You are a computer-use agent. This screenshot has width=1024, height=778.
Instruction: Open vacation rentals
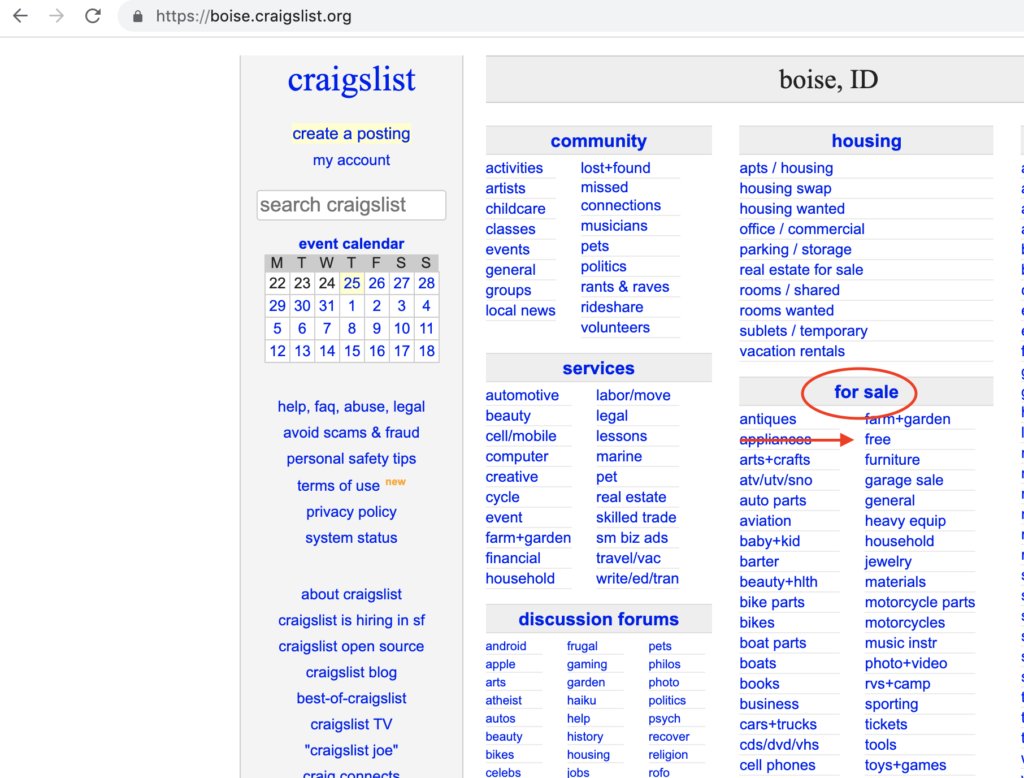click(x=792, y=351)
